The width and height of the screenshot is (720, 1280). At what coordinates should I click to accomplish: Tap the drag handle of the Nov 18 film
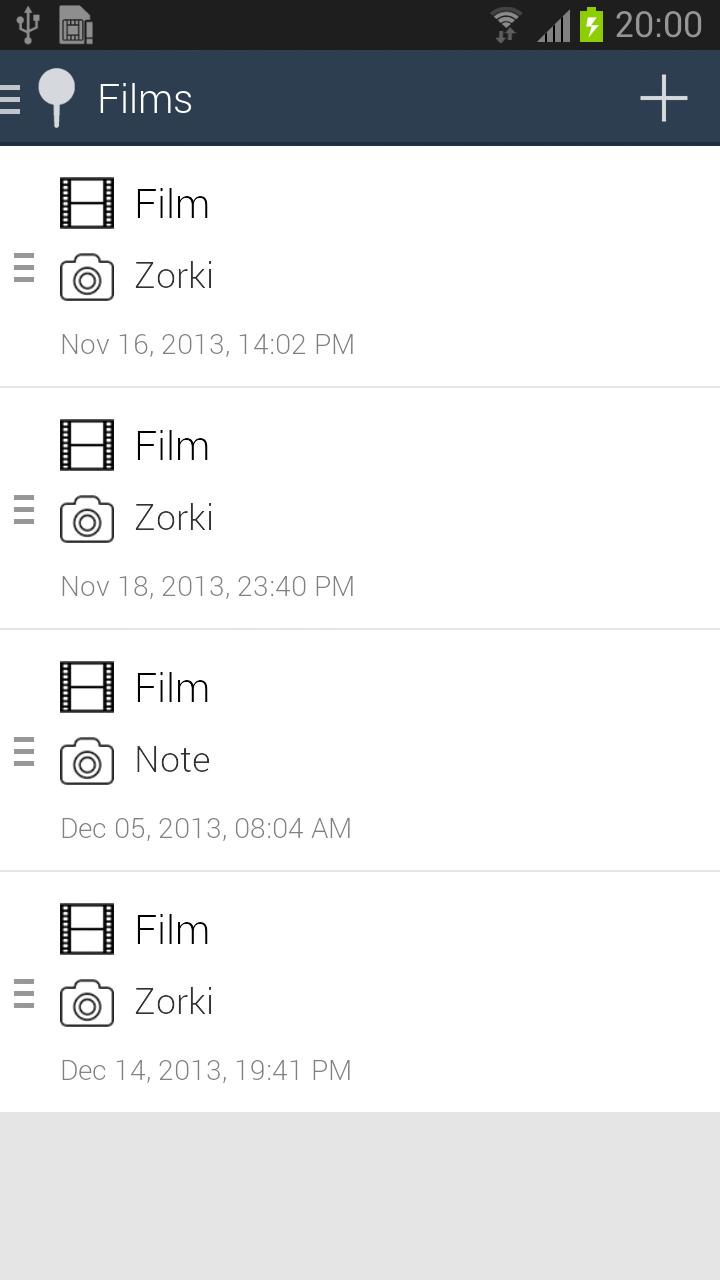point(24,510)
